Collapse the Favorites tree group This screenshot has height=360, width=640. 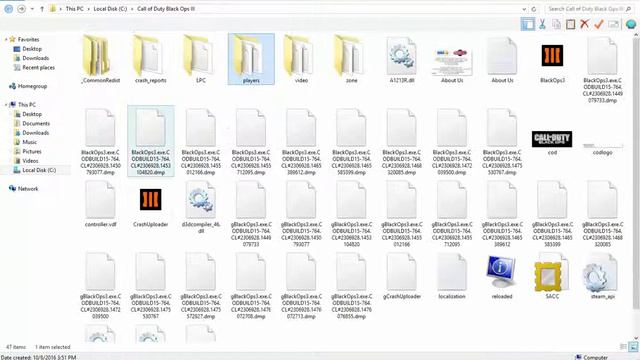pos(6,40)
